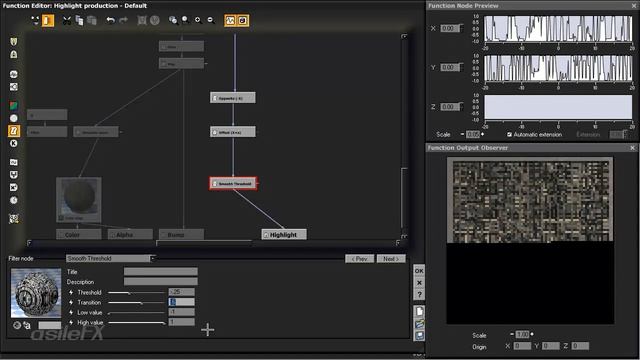Toggle the Automatic extension checkbox
The width and height of the screenshot is (640, 360).
click(509, 134)
